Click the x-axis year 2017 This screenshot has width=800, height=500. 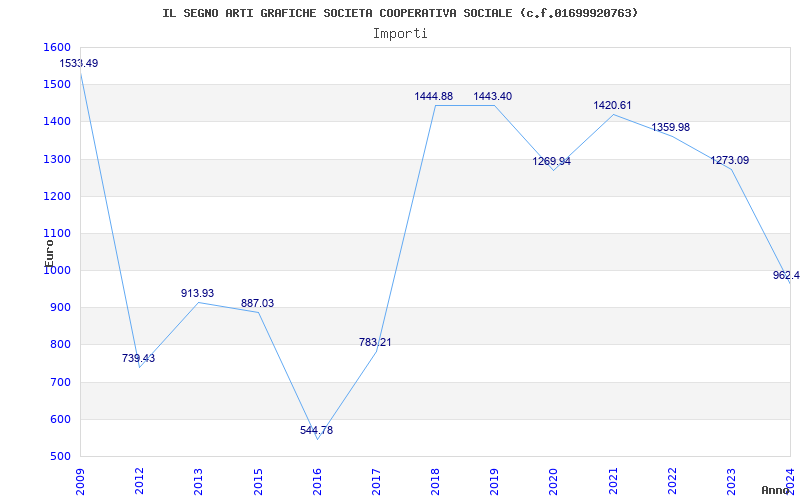coord(376,481)
